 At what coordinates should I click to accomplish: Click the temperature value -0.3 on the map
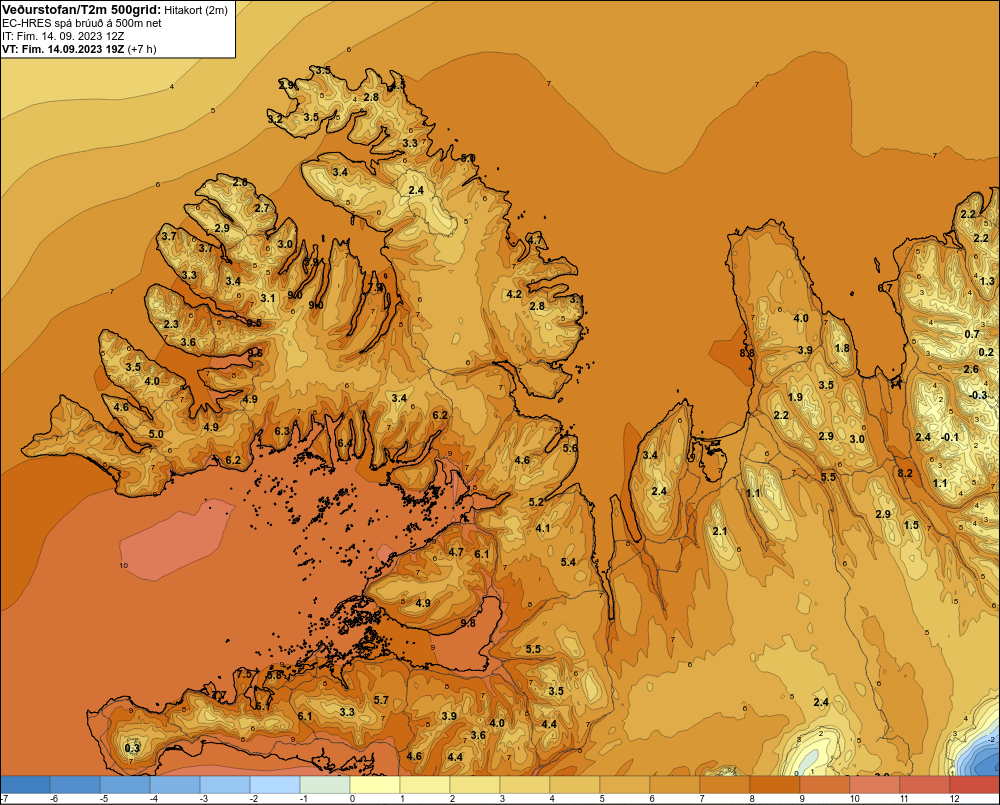tap(978, 395)
